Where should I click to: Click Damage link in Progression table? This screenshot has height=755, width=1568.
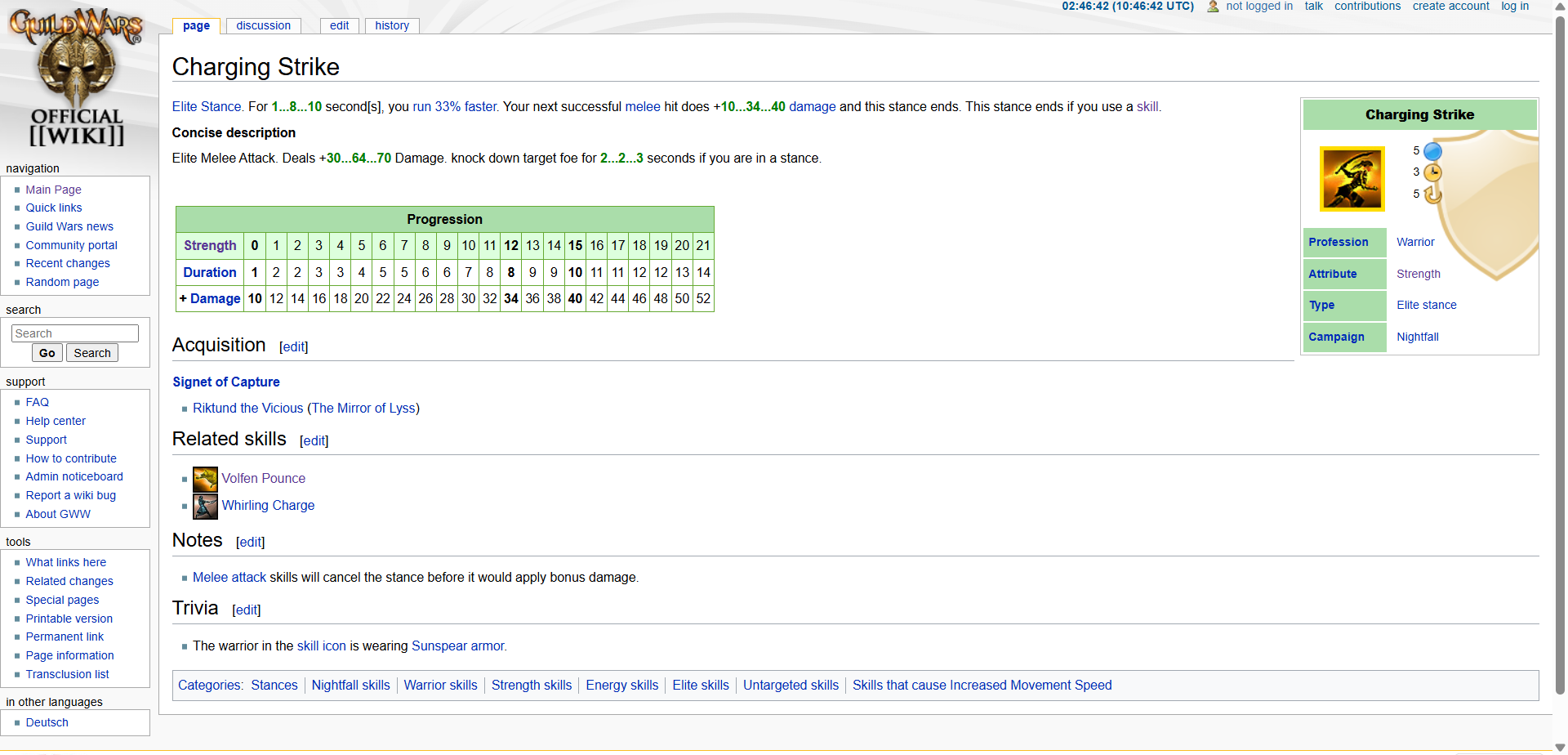tap(215, 298)
